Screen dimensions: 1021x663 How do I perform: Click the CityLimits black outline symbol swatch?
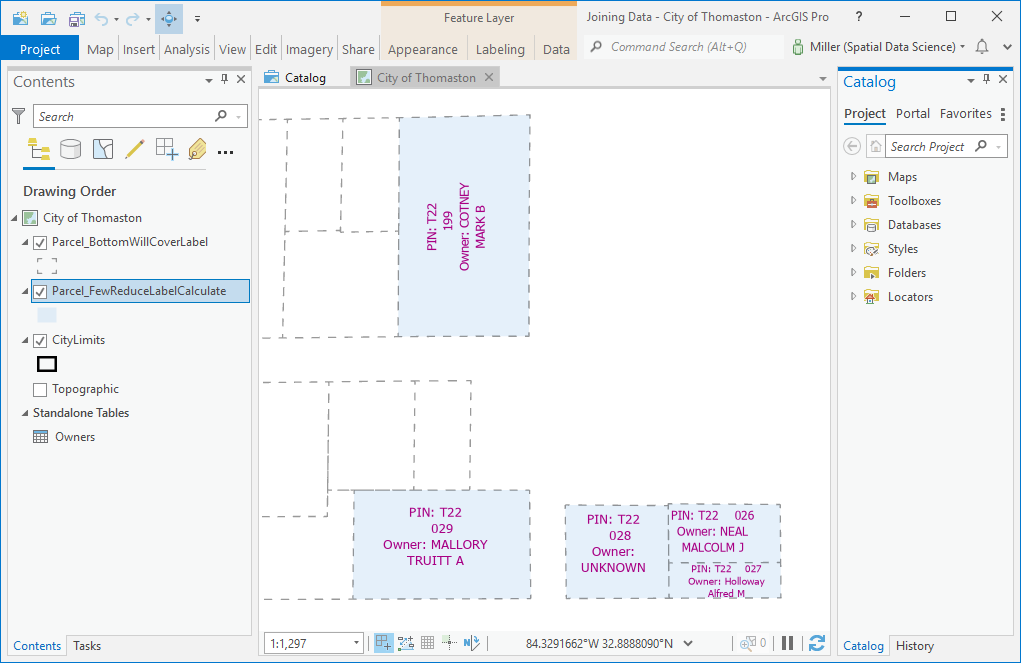click(x=46, y=364)
